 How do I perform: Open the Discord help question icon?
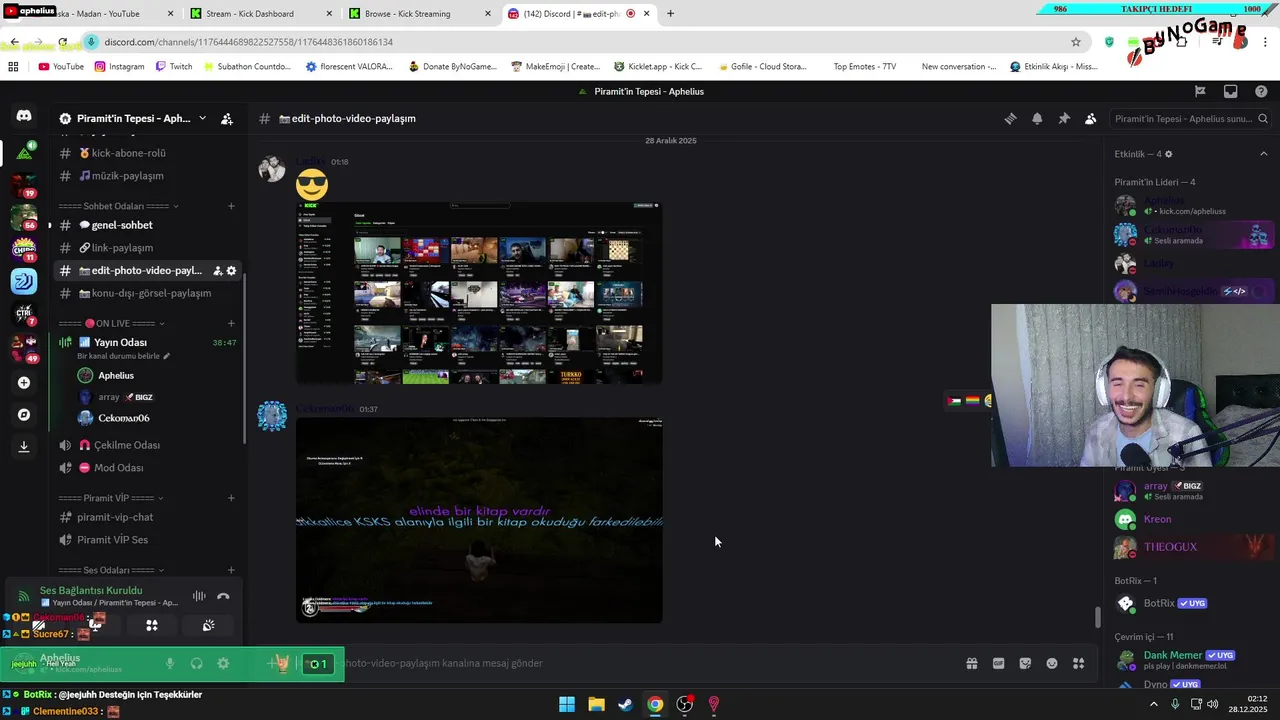1261,91
